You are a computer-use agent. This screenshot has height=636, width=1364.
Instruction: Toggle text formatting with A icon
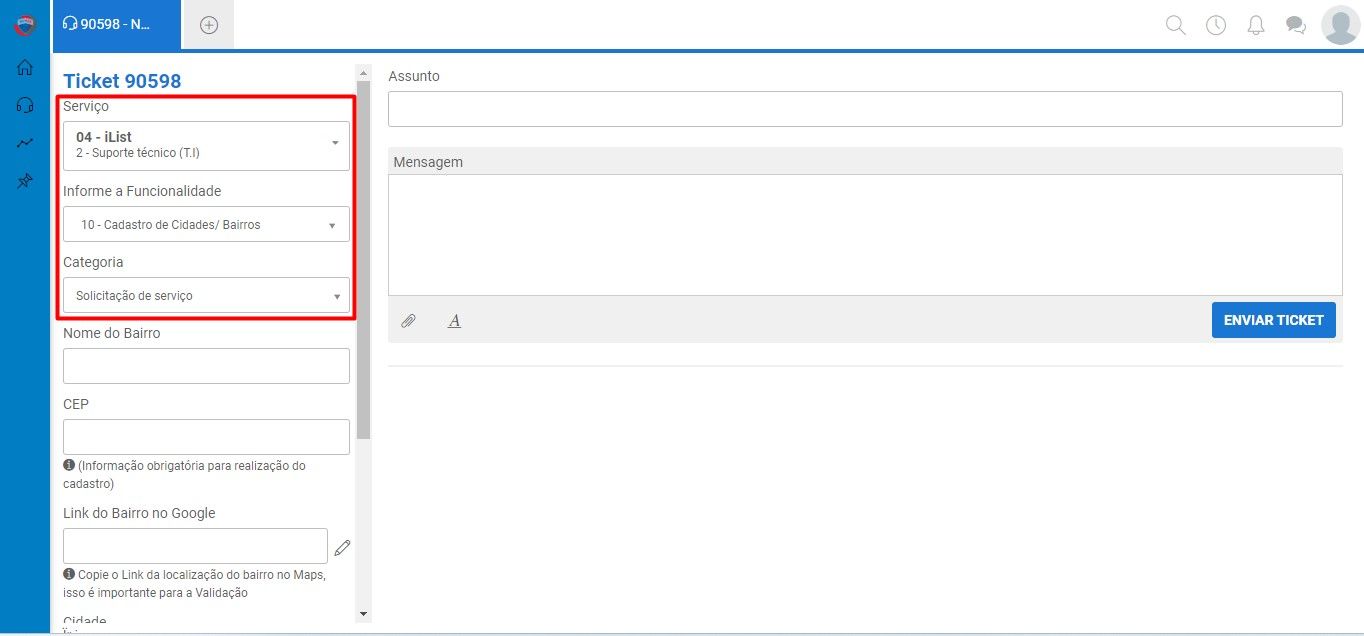tap(454, 321)
